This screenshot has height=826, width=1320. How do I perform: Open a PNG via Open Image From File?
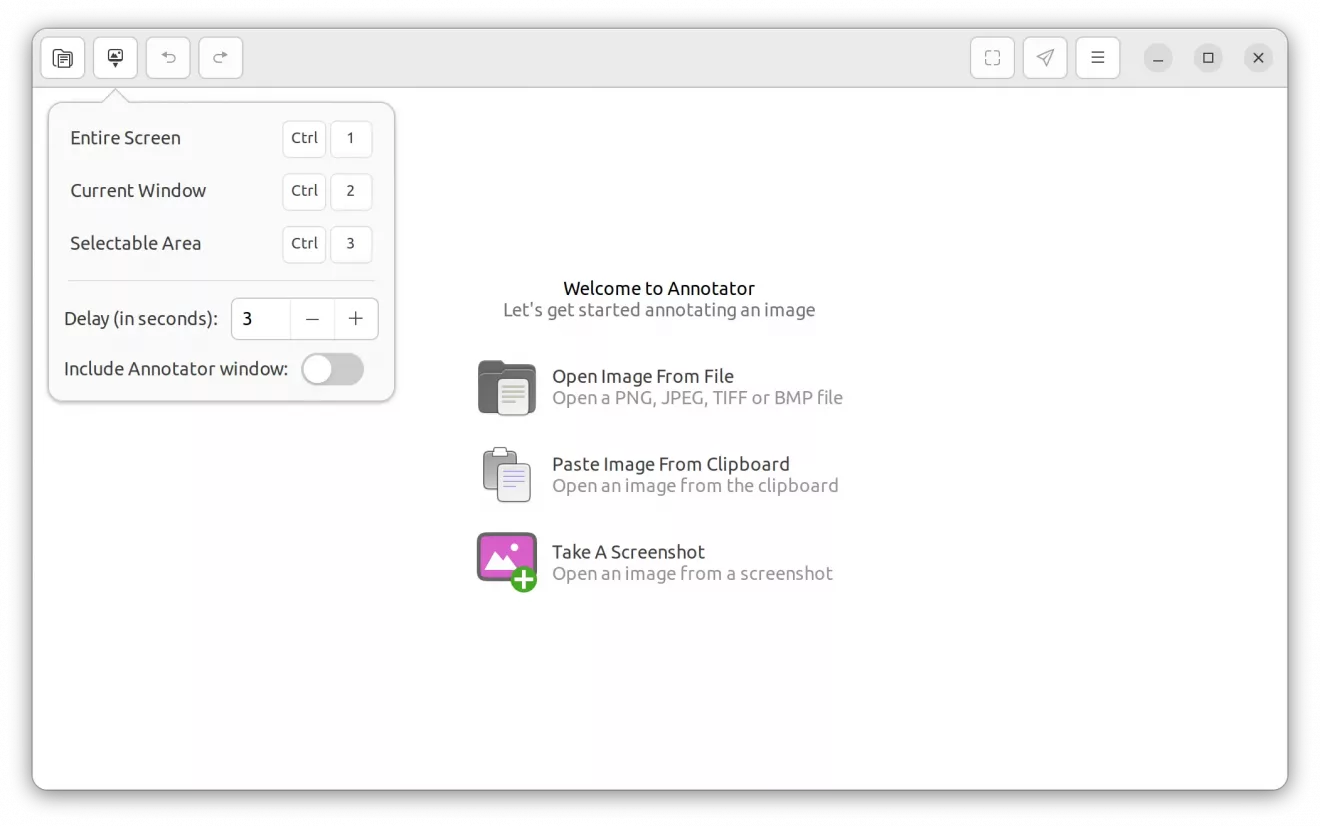point(643,376)
